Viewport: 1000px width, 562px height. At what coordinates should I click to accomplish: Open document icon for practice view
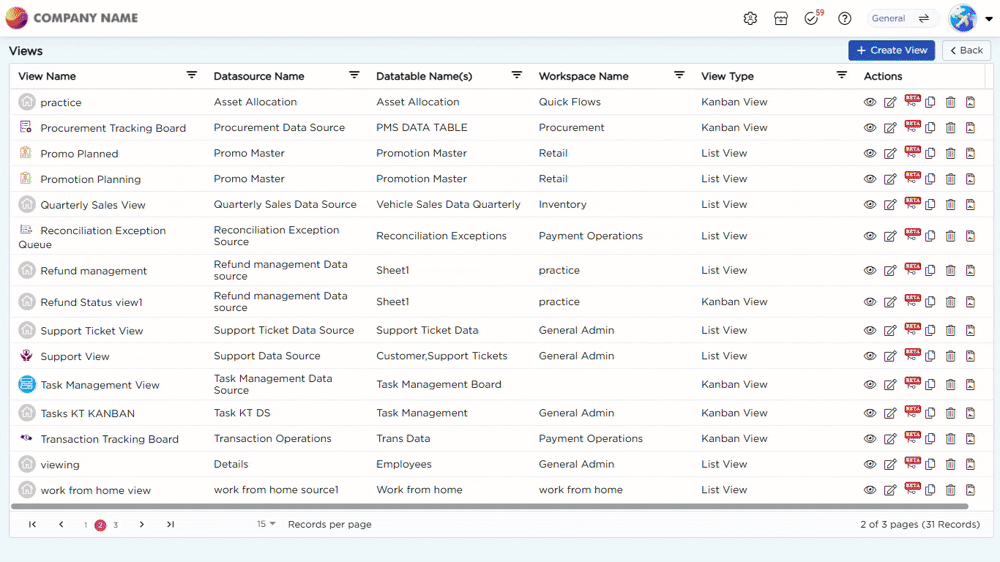coord(971,102)
